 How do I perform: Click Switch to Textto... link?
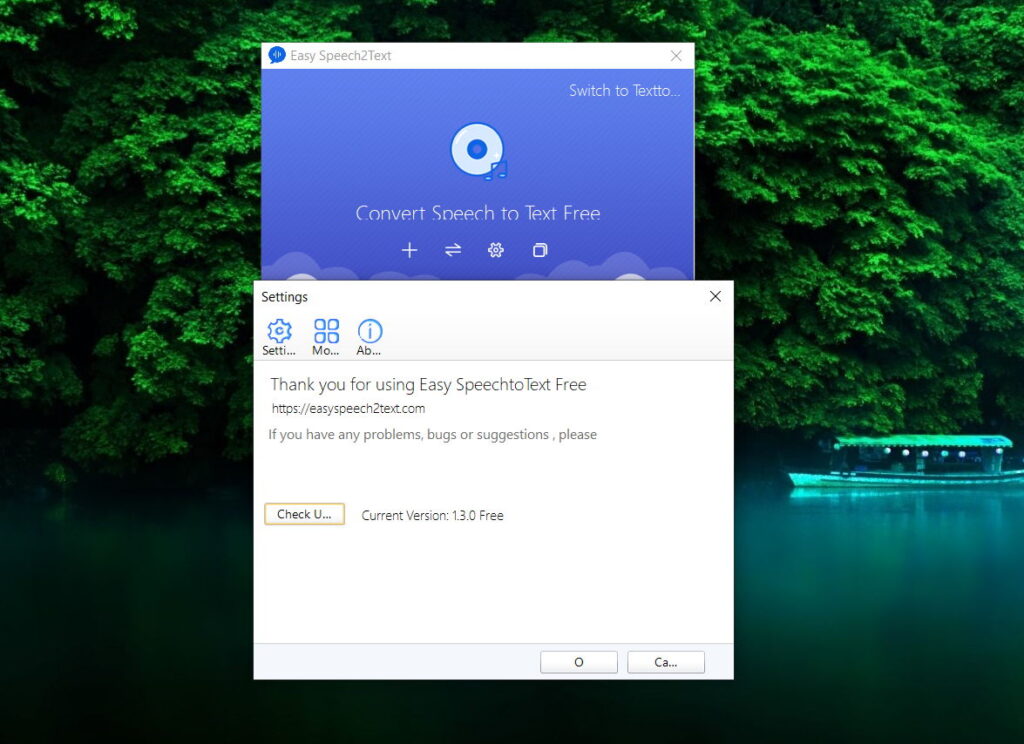(624, 91)
